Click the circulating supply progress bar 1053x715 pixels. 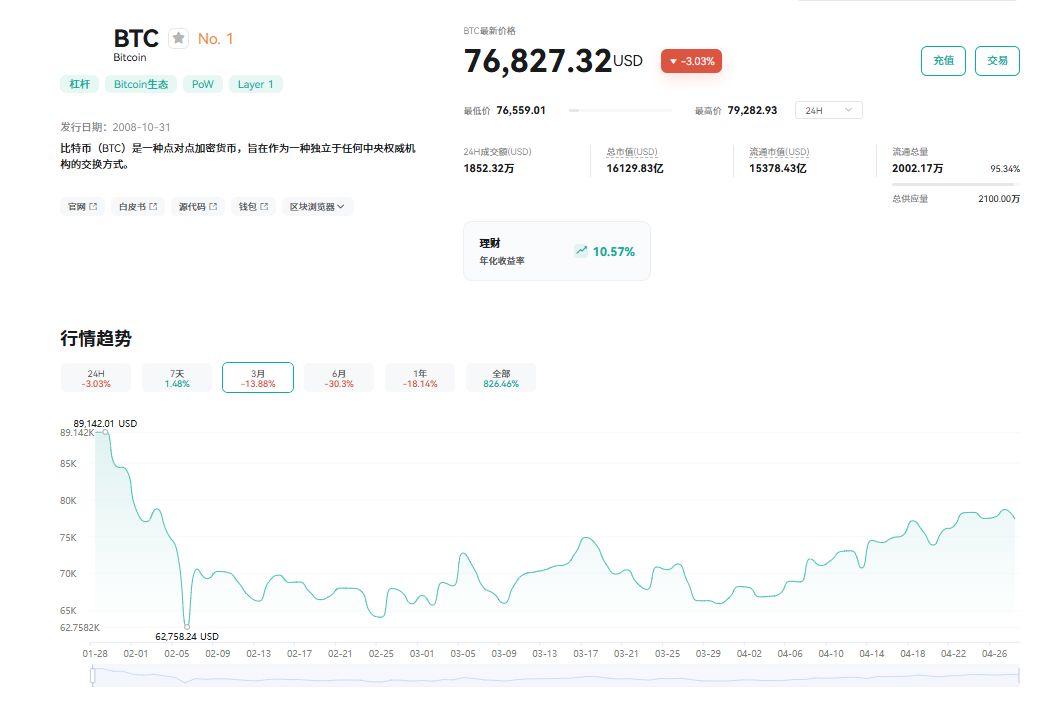point(956,184)
